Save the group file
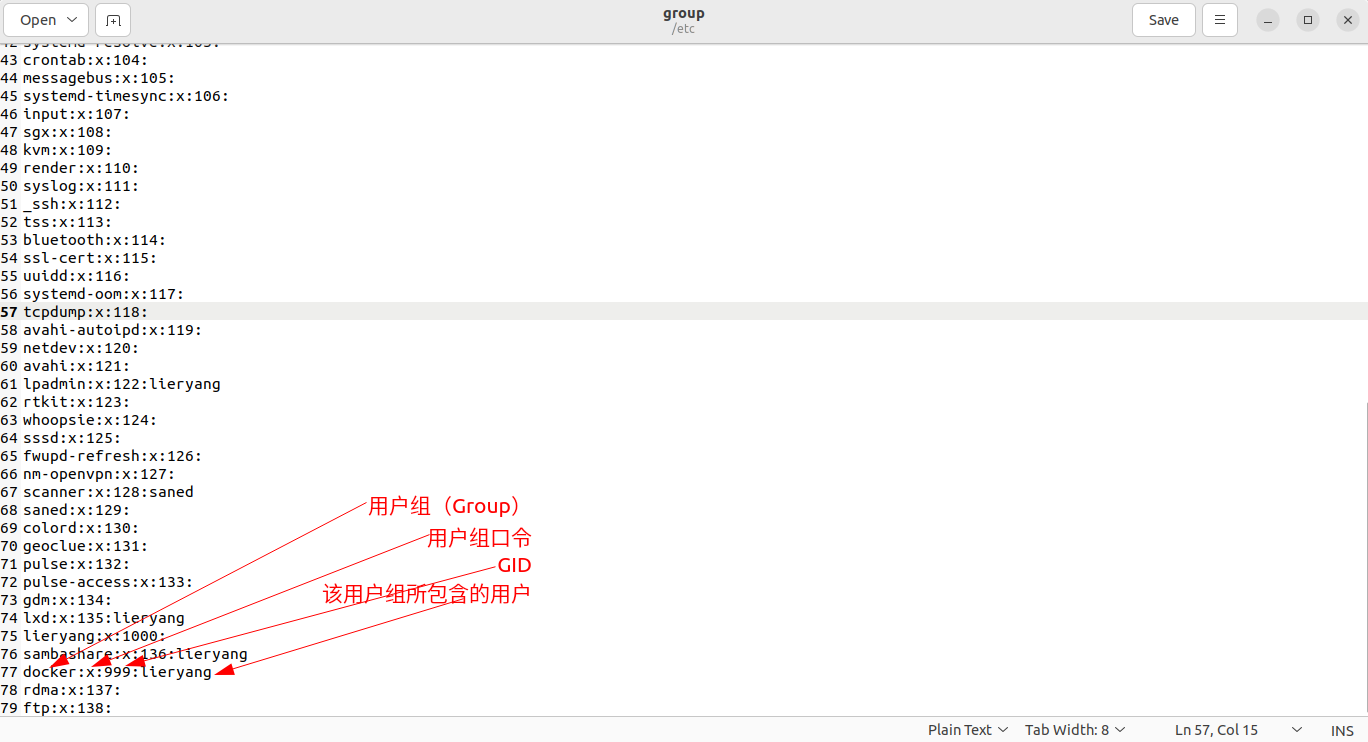 (1164, 20)
